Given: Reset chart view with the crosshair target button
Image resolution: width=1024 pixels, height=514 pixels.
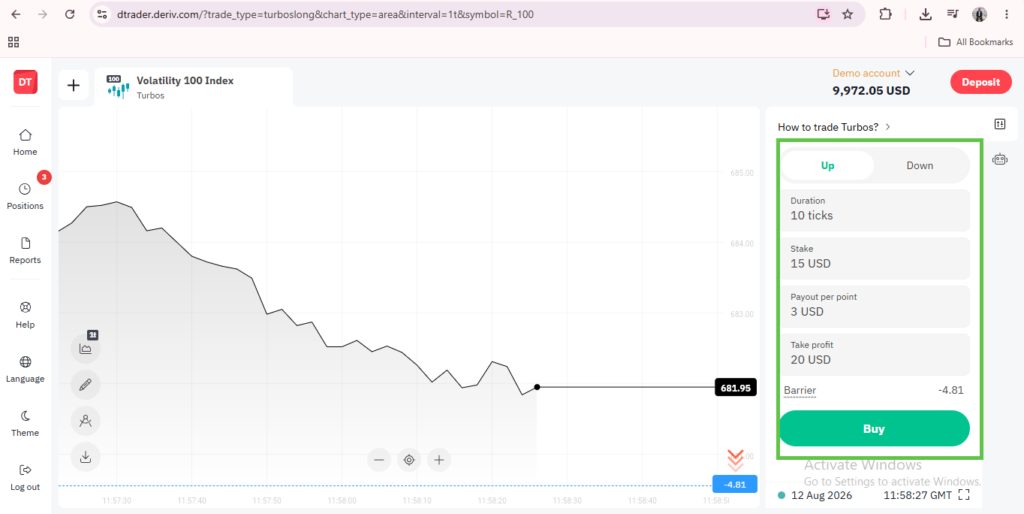Looking at the screenshot, I should tap(409, 460).
